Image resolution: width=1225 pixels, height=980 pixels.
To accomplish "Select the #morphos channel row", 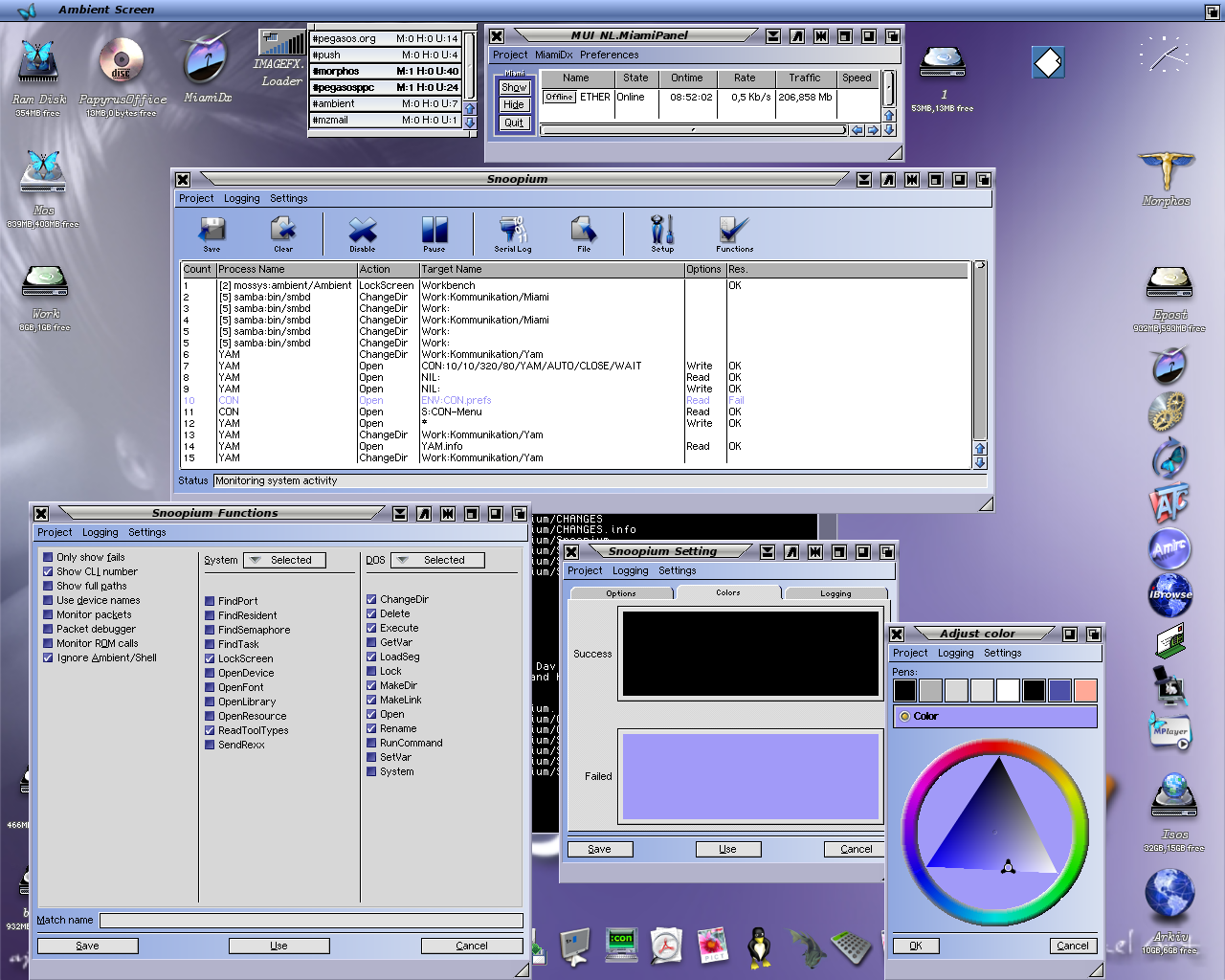I will [x=385, y=71].
